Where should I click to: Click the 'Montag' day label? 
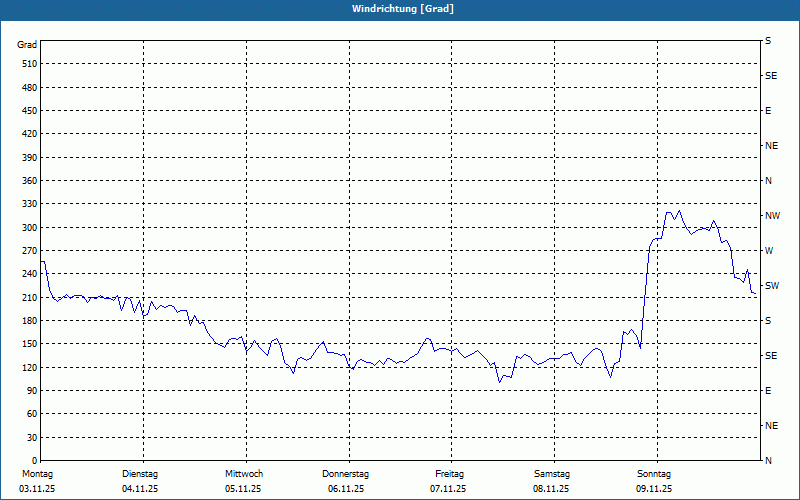[x=37, y=474]
